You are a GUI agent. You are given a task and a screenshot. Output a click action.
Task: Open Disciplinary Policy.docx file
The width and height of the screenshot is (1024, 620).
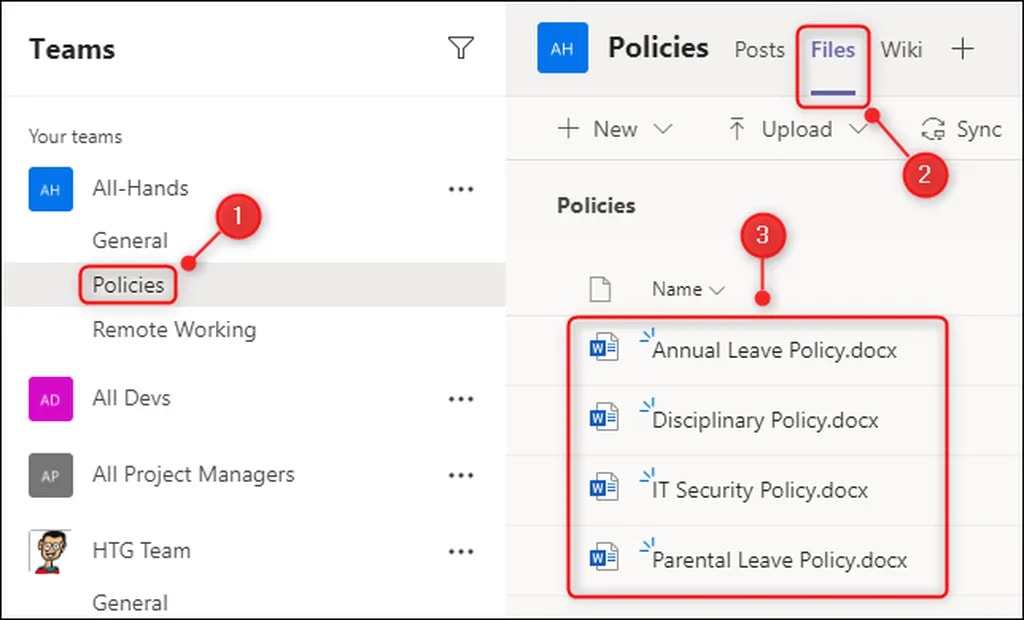765,420
